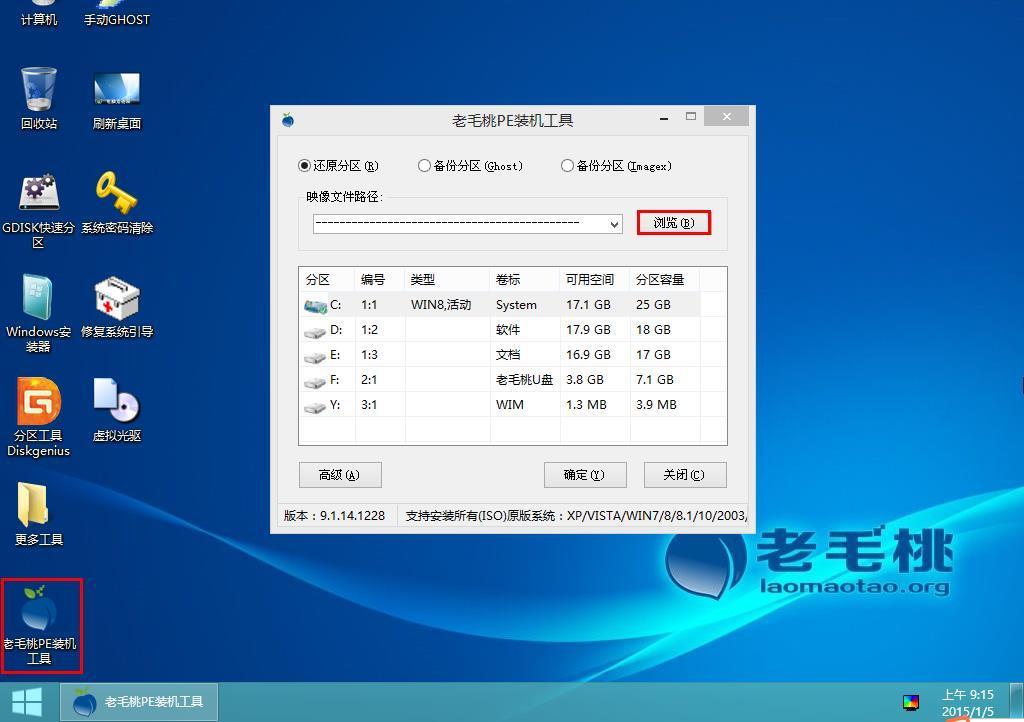Select the D: 软件 partition row
Viewport: 1024px width, 722px height.
[x=450, y=329]
